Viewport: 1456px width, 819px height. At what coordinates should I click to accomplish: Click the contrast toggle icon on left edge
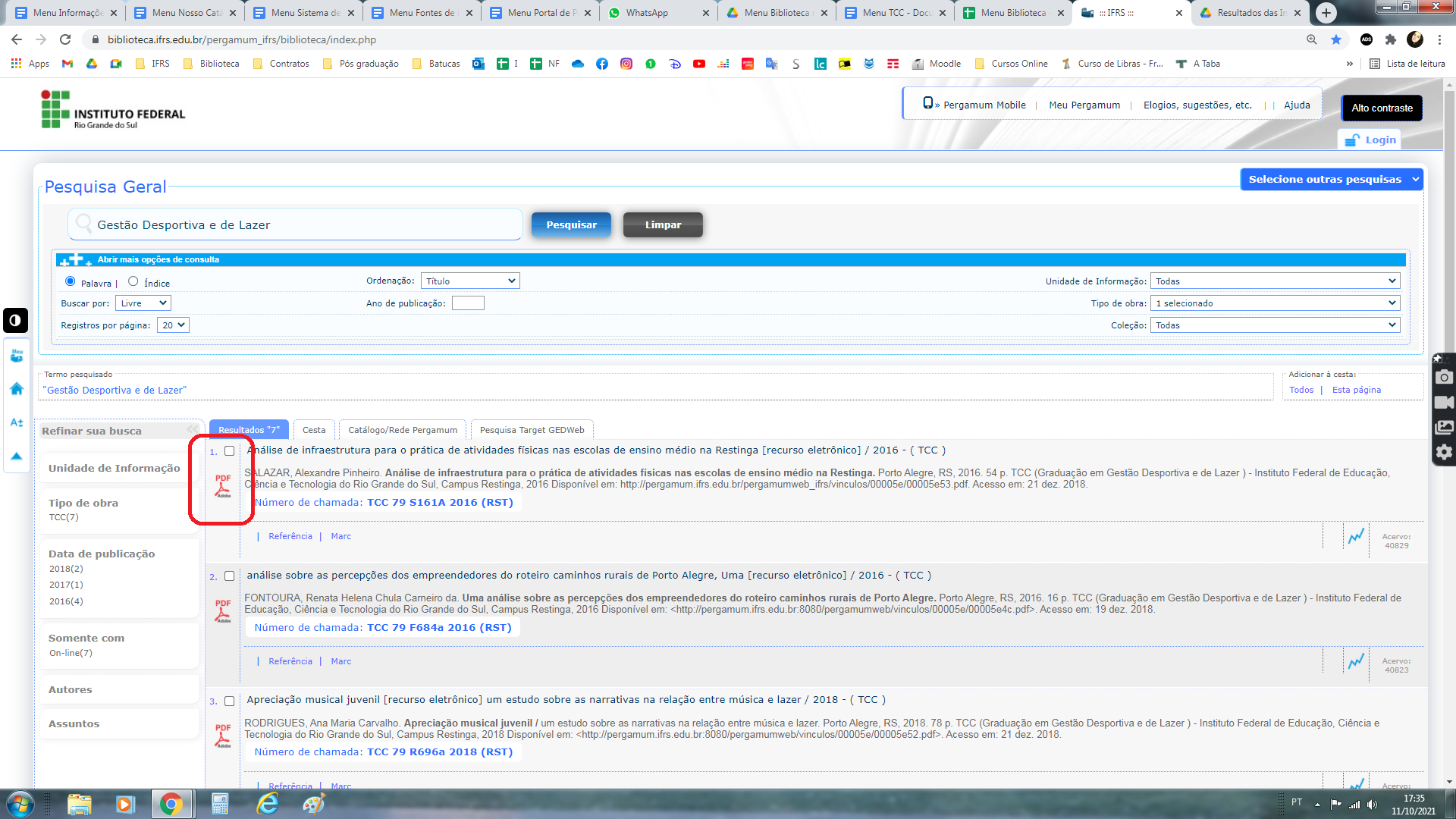point(15,320)
